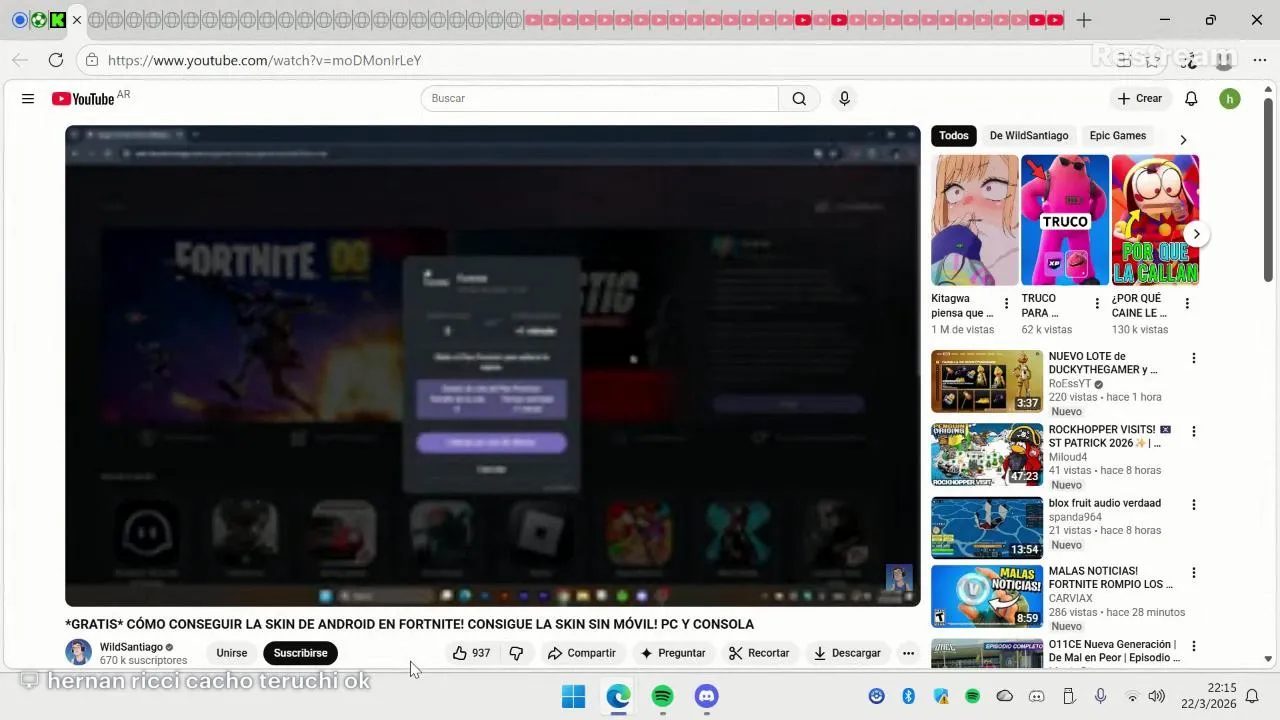Open a new browser tab
Screen dimensions: 1280x720
coord(1084,20)
